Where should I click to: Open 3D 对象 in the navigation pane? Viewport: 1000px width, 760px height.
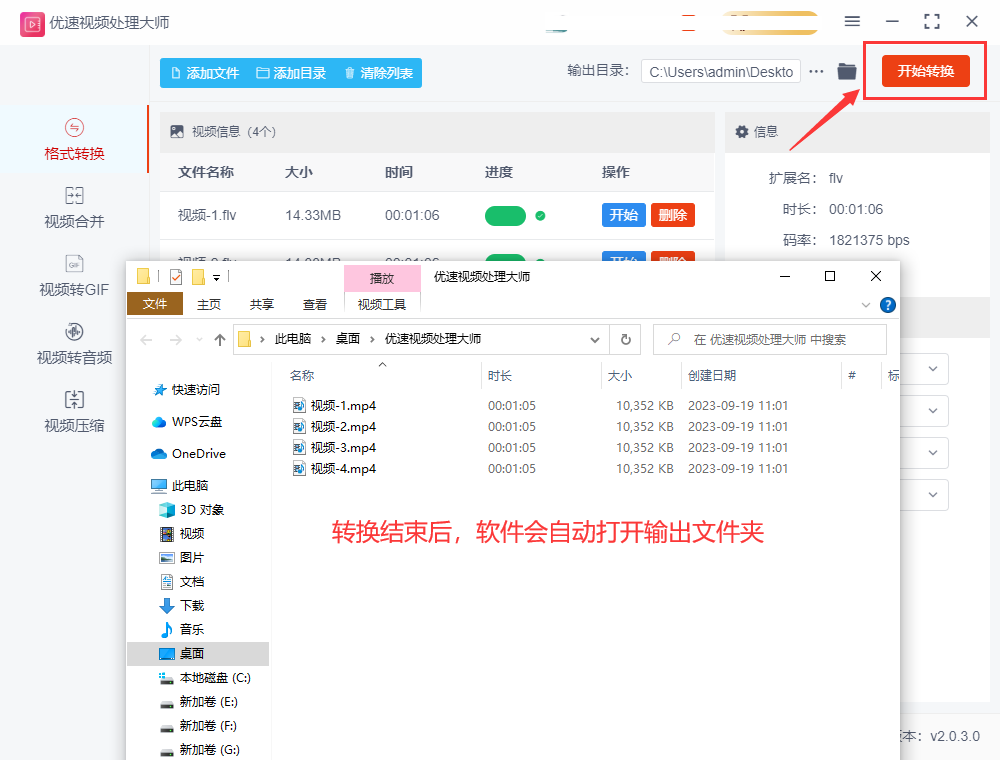191,509
